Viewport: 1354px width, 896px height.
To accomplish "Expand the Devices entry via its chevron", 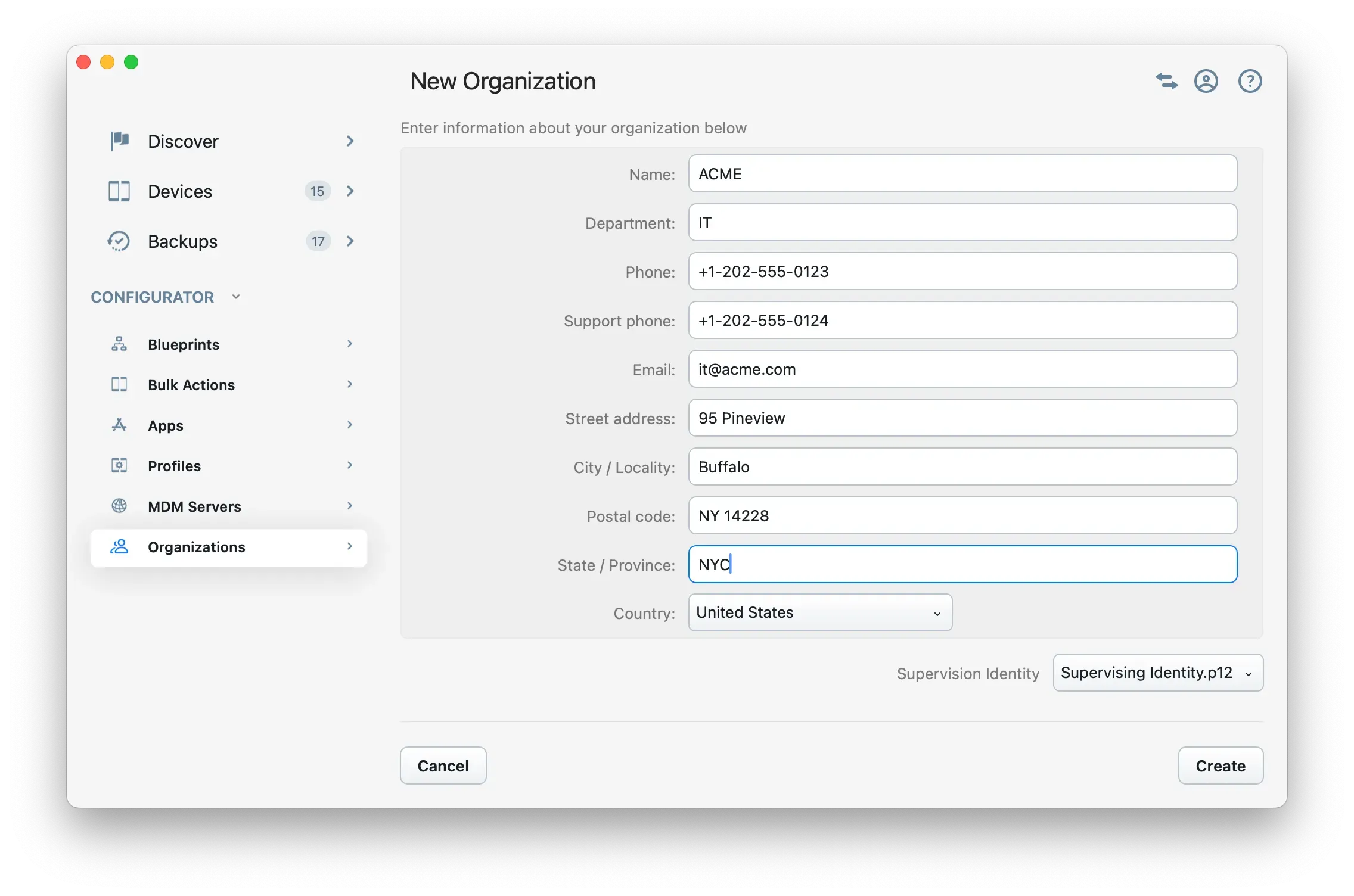I will [x=350, y=191].
